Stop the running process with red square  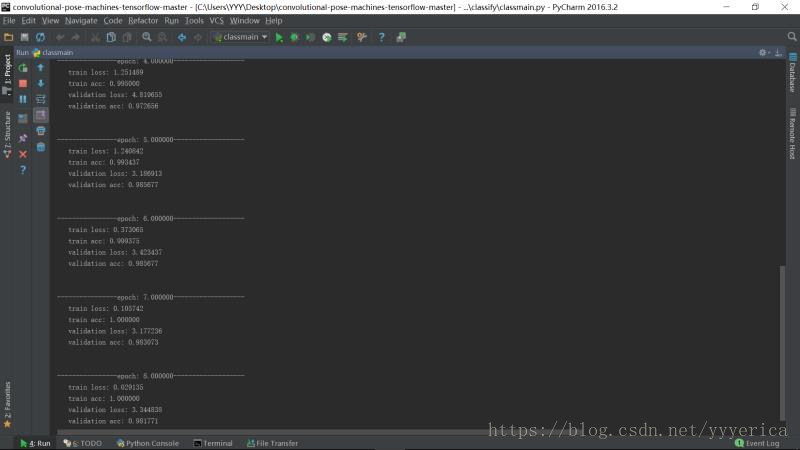[x=23, y=83]
